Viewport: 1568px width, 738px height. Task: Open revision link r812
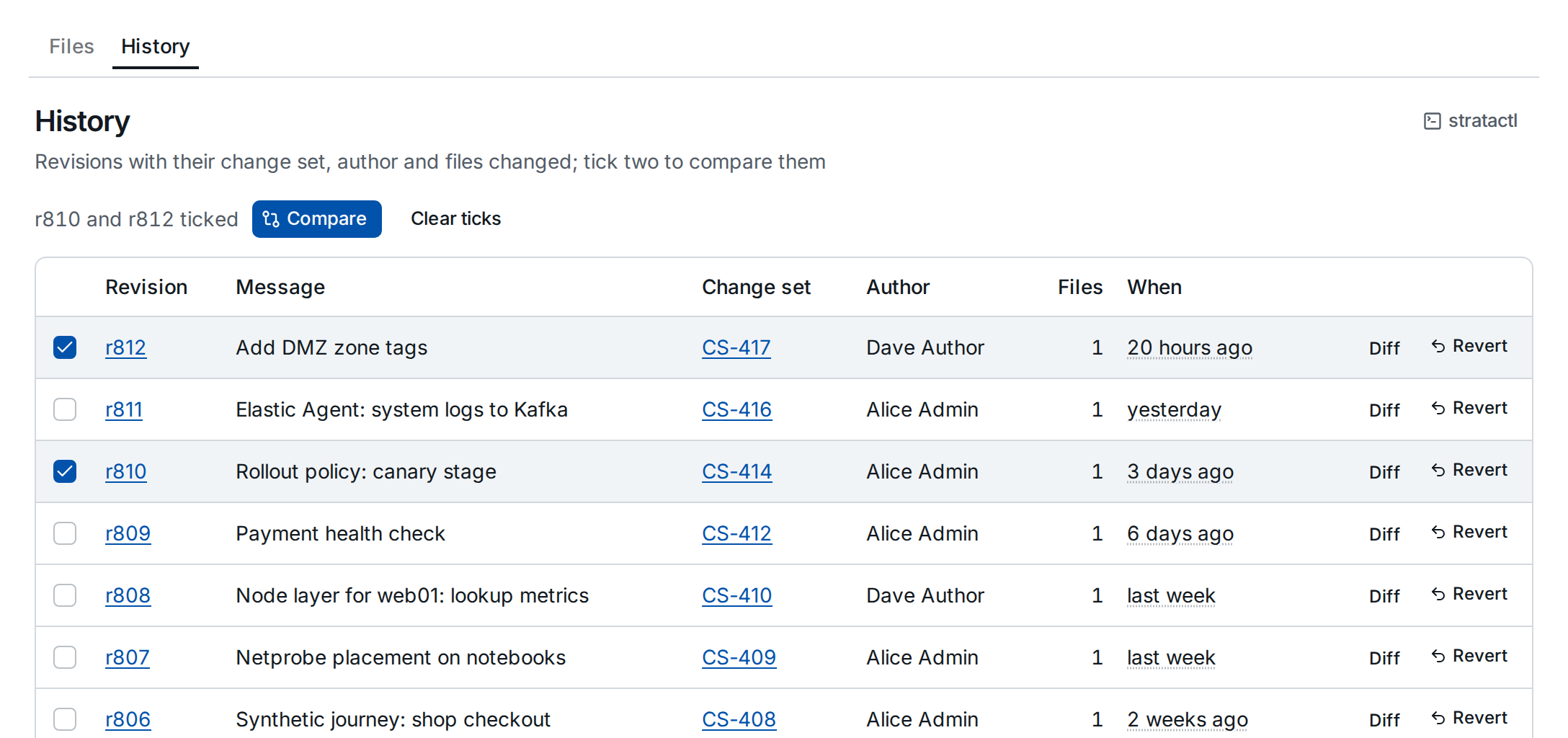pos(125,347)
